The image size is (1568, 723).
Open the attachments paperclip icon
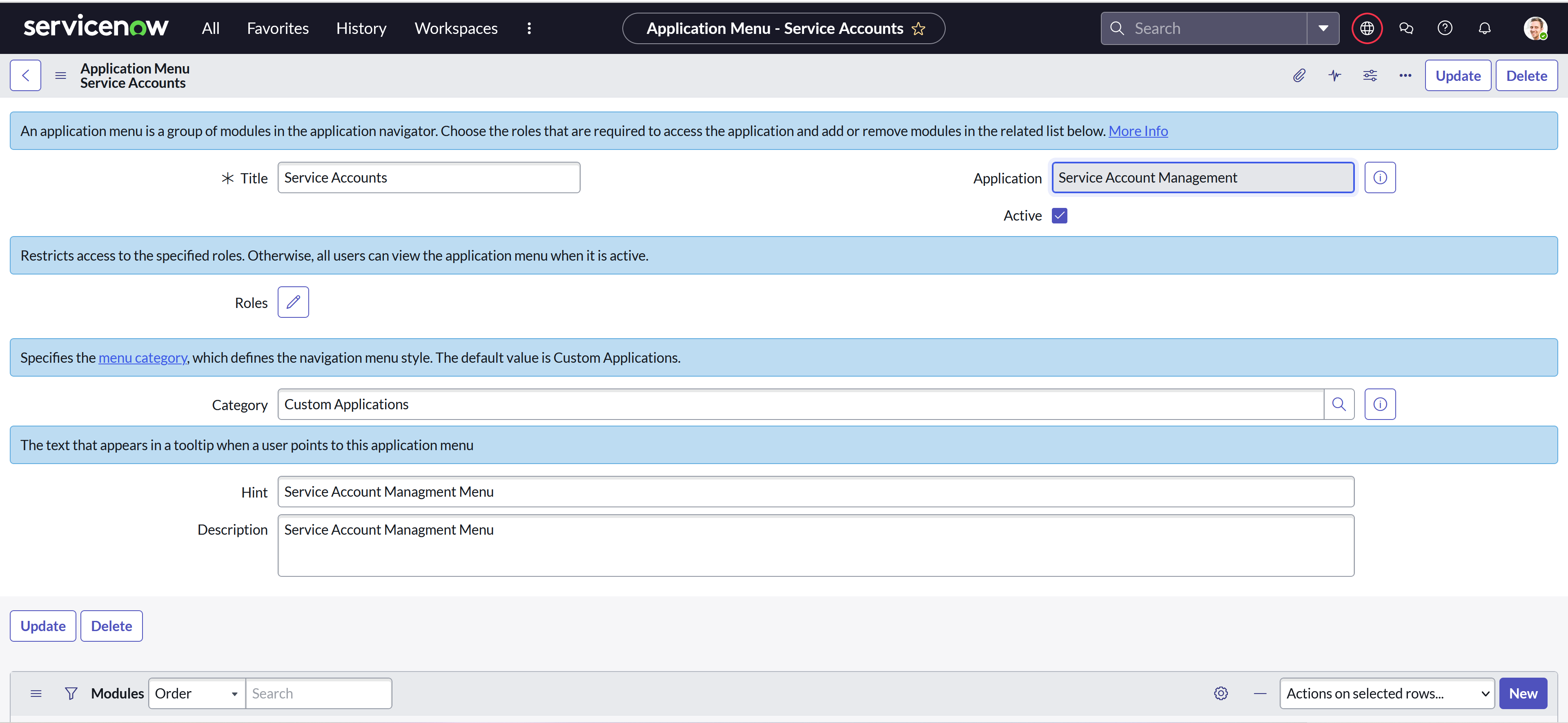point(1300,75)
